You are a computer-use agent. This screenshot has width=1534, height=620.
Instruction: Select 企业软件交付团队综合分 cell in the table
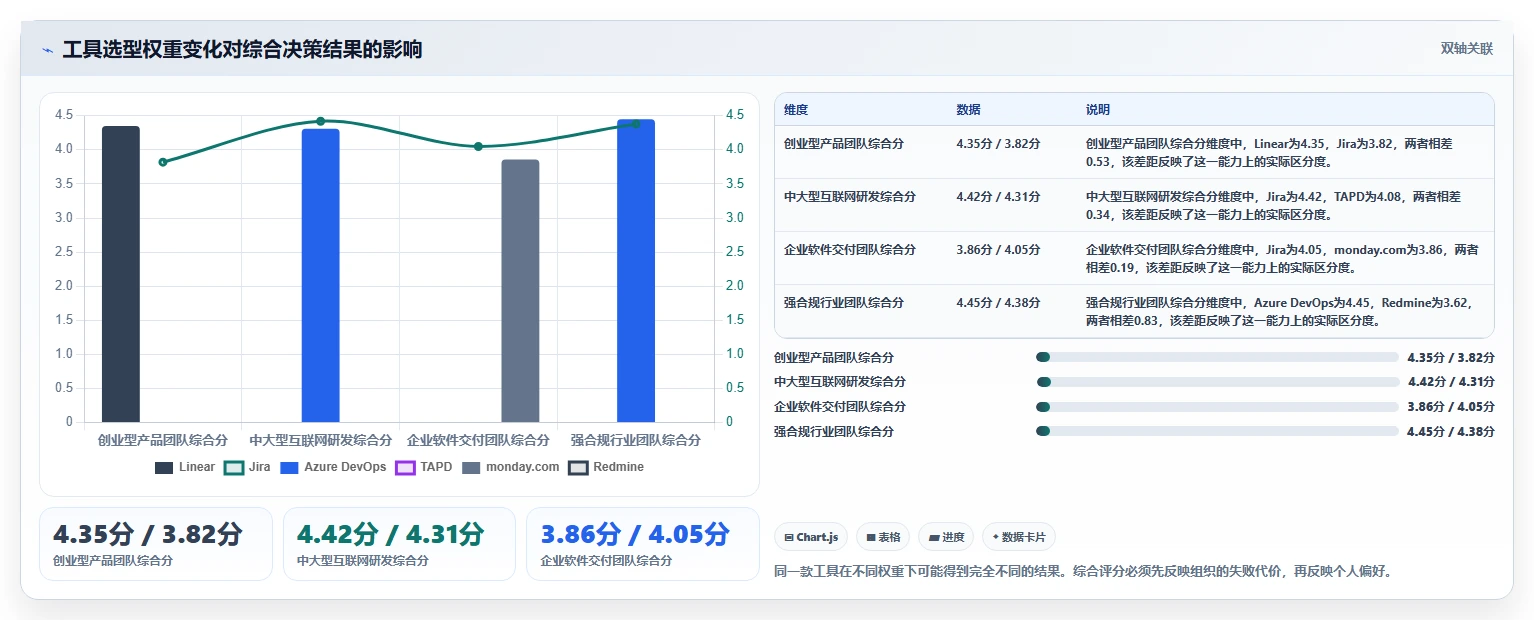click(850, 250)
